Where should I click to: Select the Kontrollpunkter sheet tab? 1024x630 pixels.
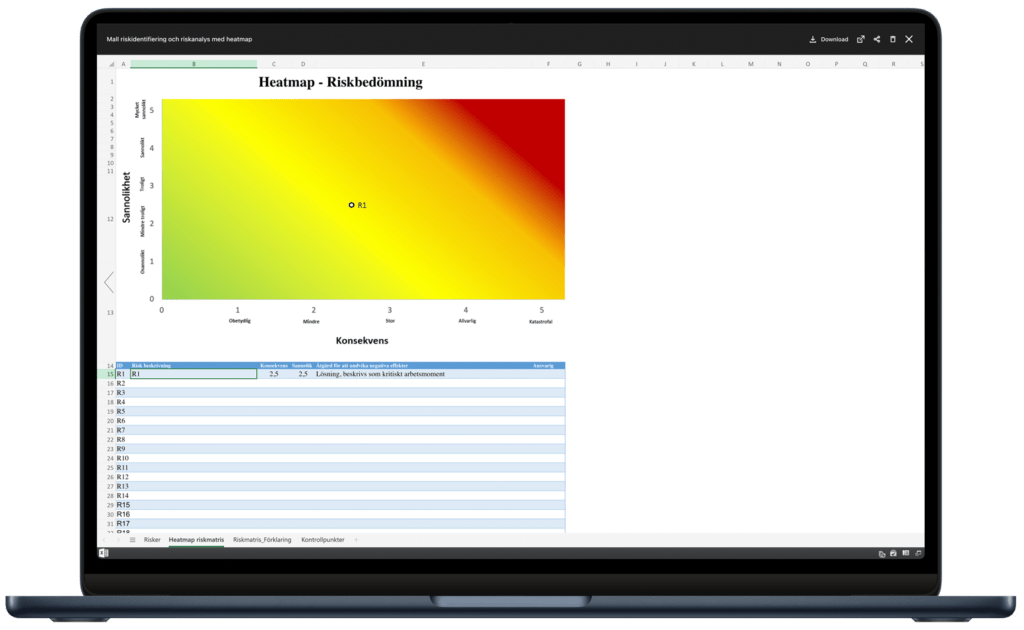coord(323,540)
